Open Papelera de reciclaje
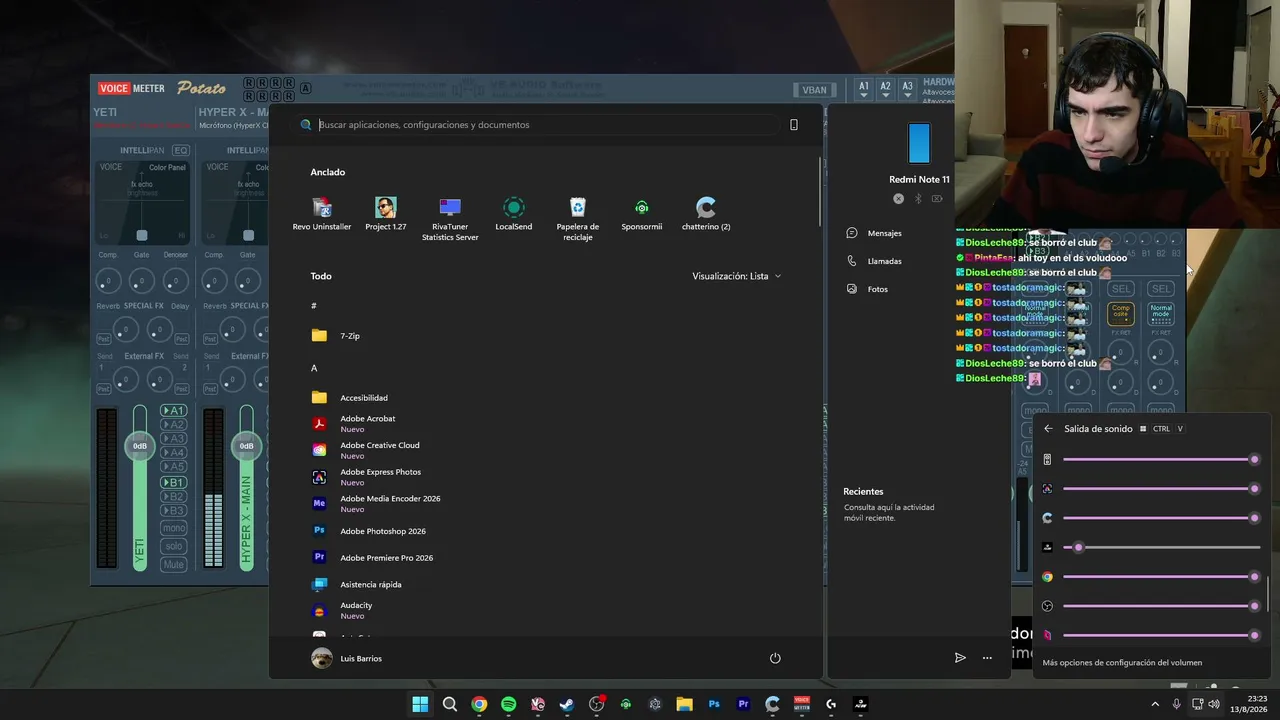The height and width of the screenshot is (720, 1280). (x=577, y=219)
